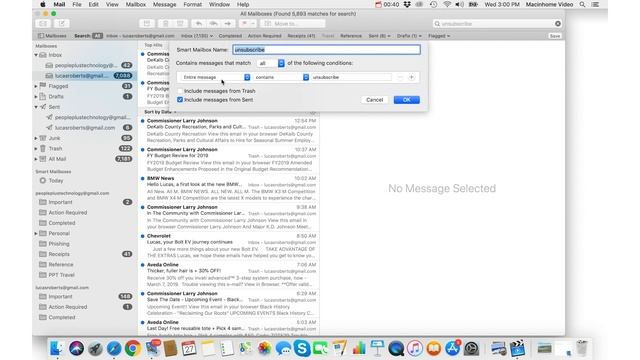Add a condition with the plus icon
Screen dimensions: 640x360
(411, 77)
